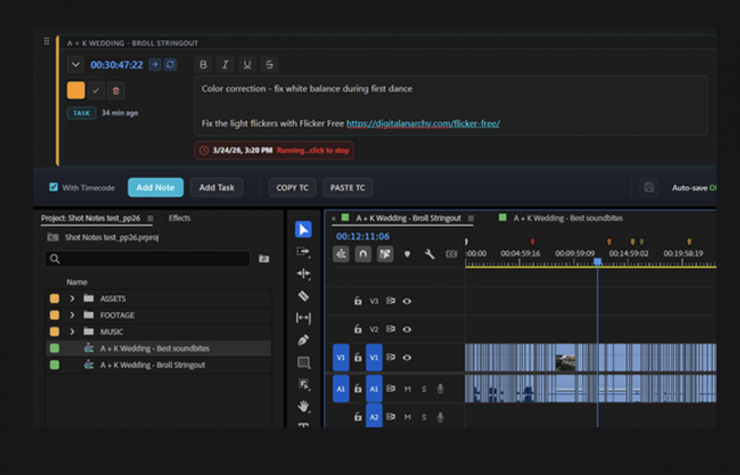740x475 pixels.
Task: Mute the A1 audio track
Action: 407,389
